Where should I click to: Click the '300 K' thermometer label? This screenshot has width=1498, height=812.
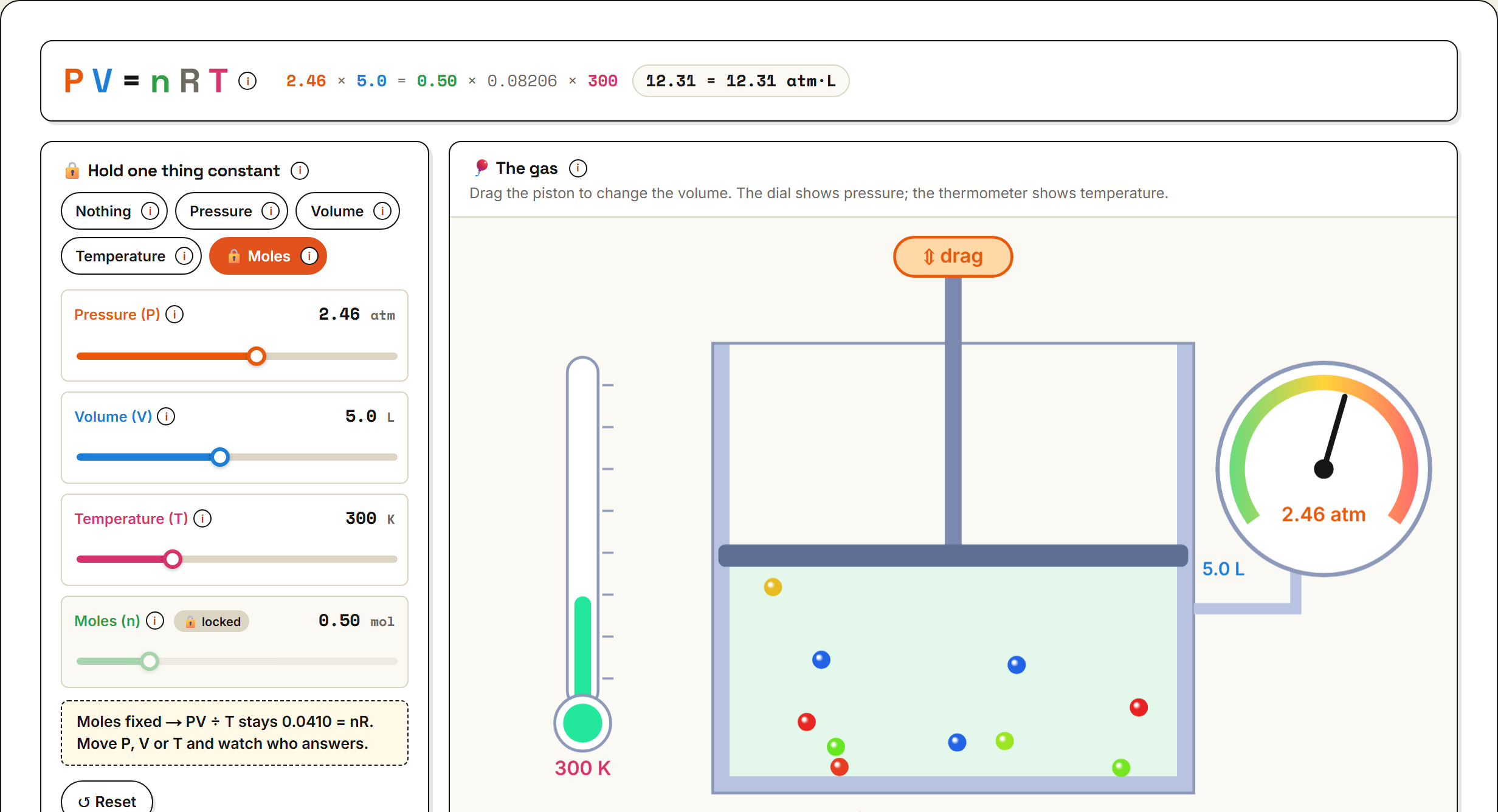[582, 768]
